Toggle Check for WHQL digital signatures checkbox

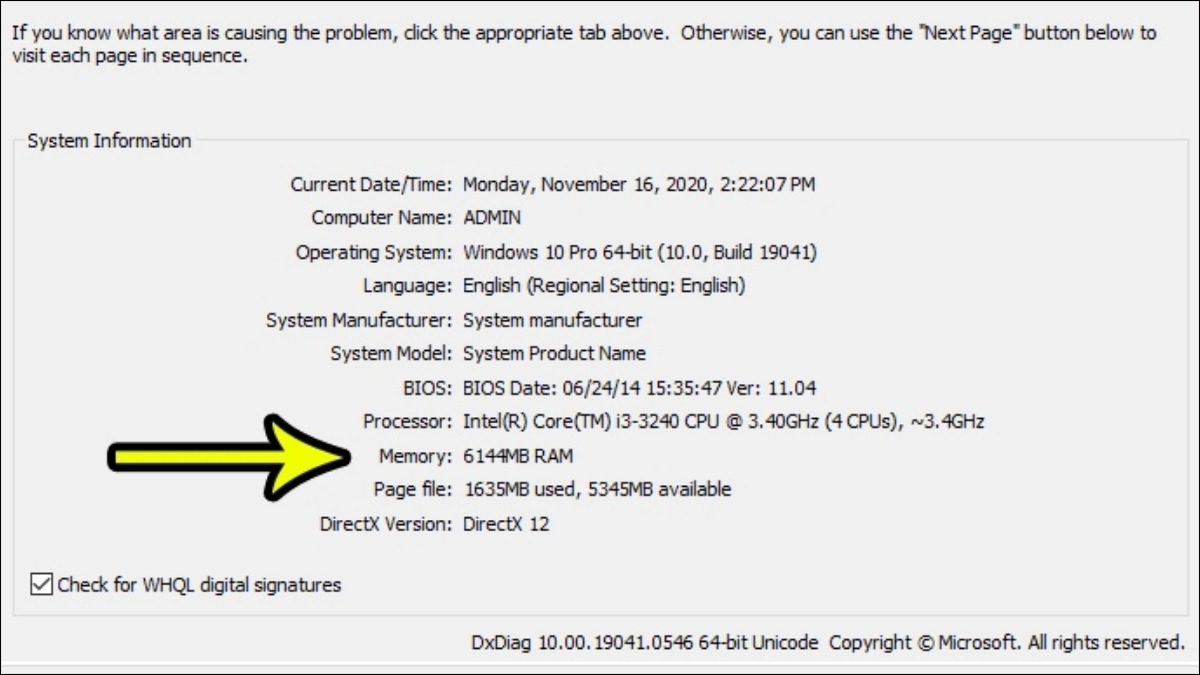pos(41,584)
